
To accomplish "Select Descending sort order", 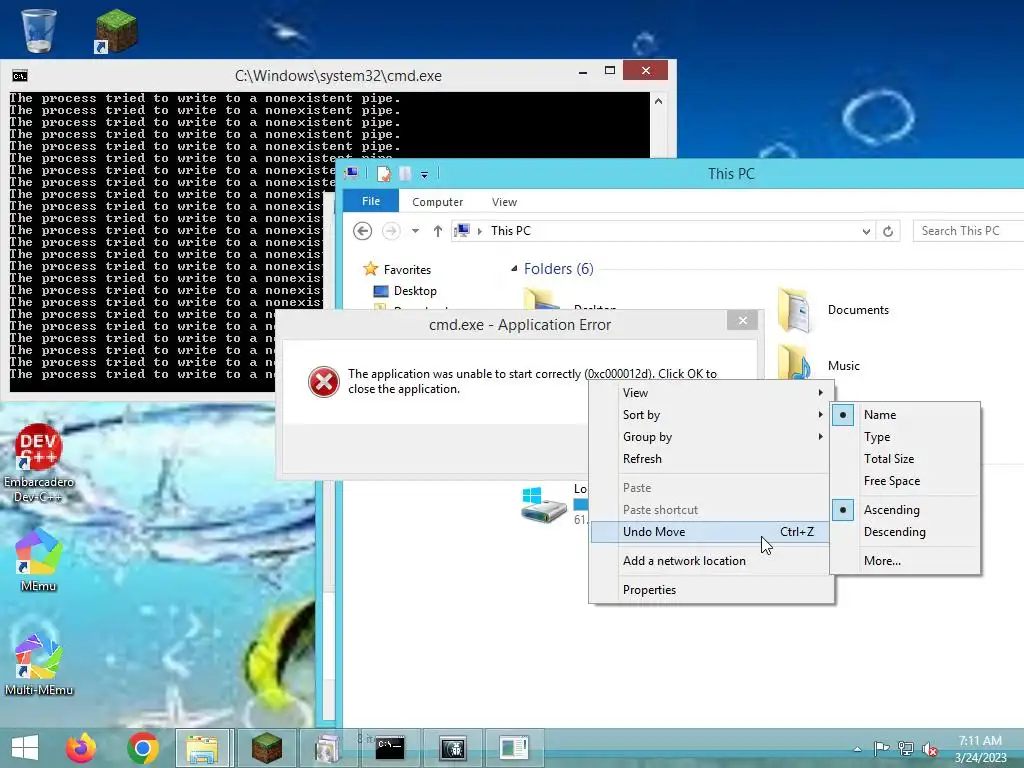I will pyautogui.click(x=905, y=532).
